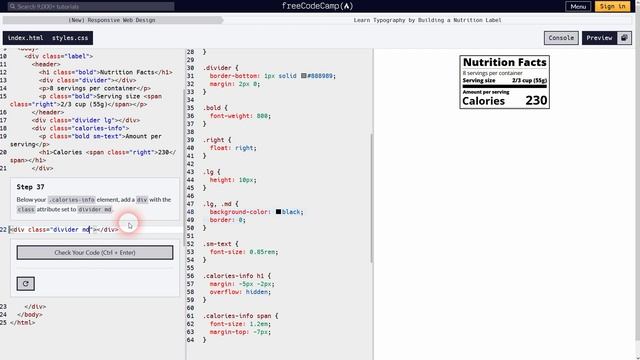Click the preview pop-out window icon
This screenshot has height=360, width=640.
(624, 38)
